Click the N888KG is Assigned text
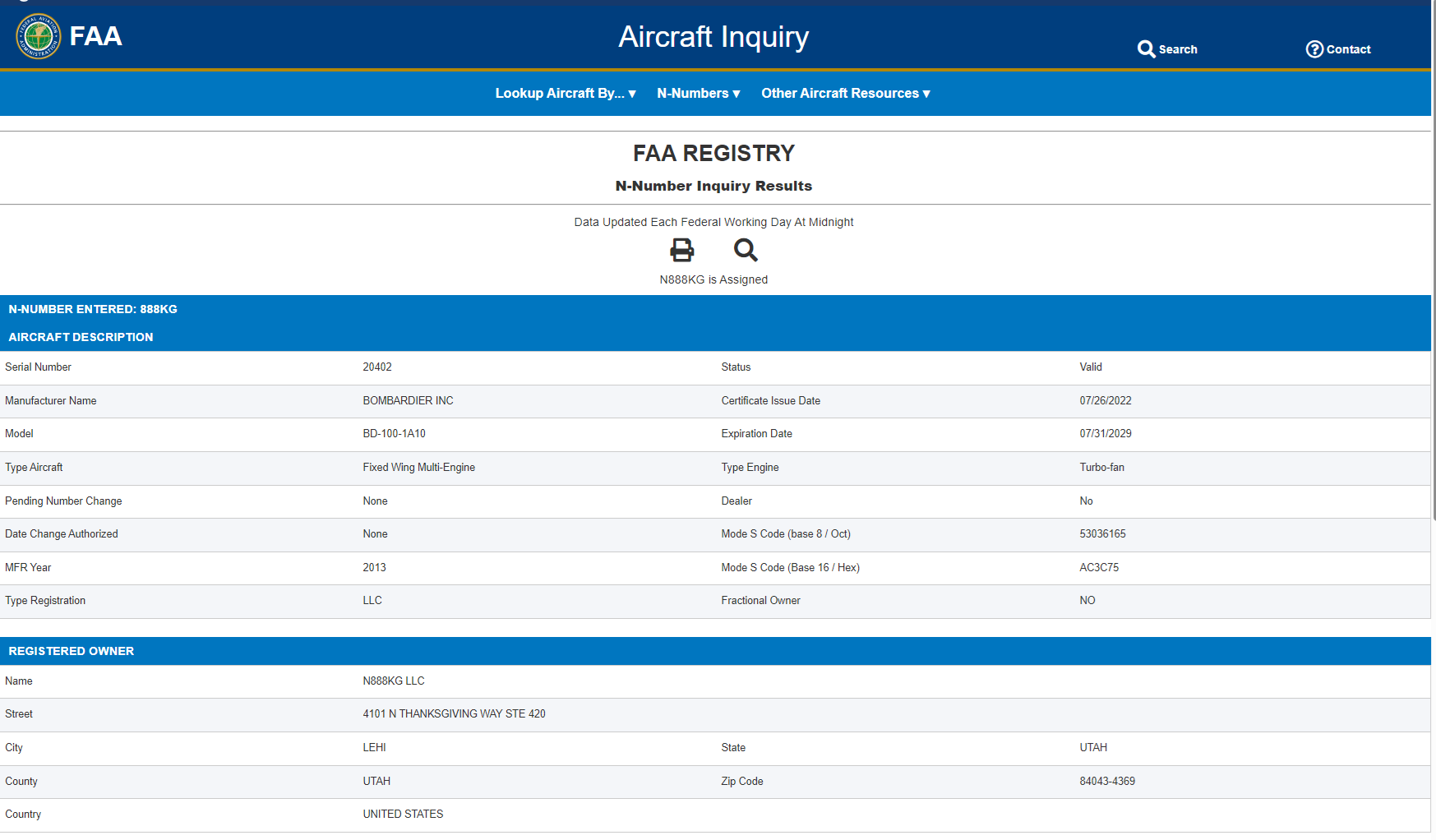The width and height of the screenshot is (1436, 840). pyautogui.click(x=713, y=280)
